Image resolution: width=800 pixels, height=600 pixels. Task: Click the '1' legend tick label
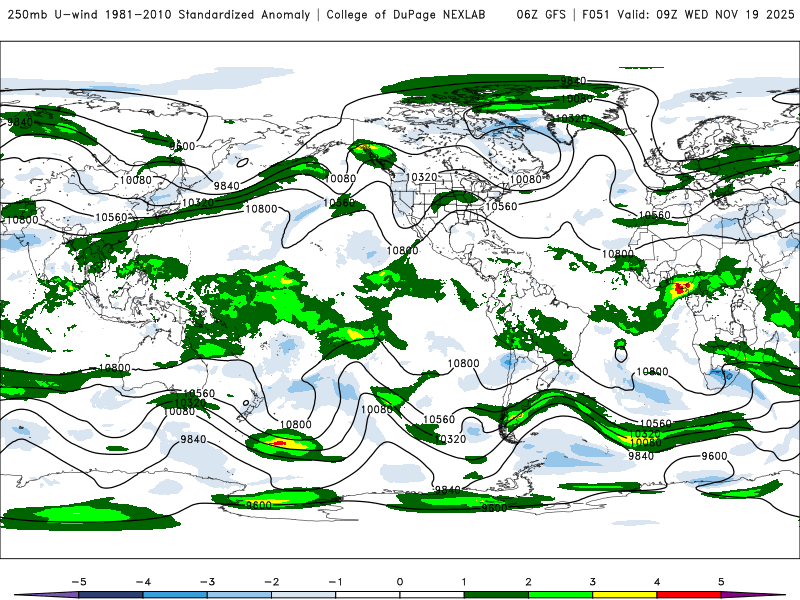[464, 582]
